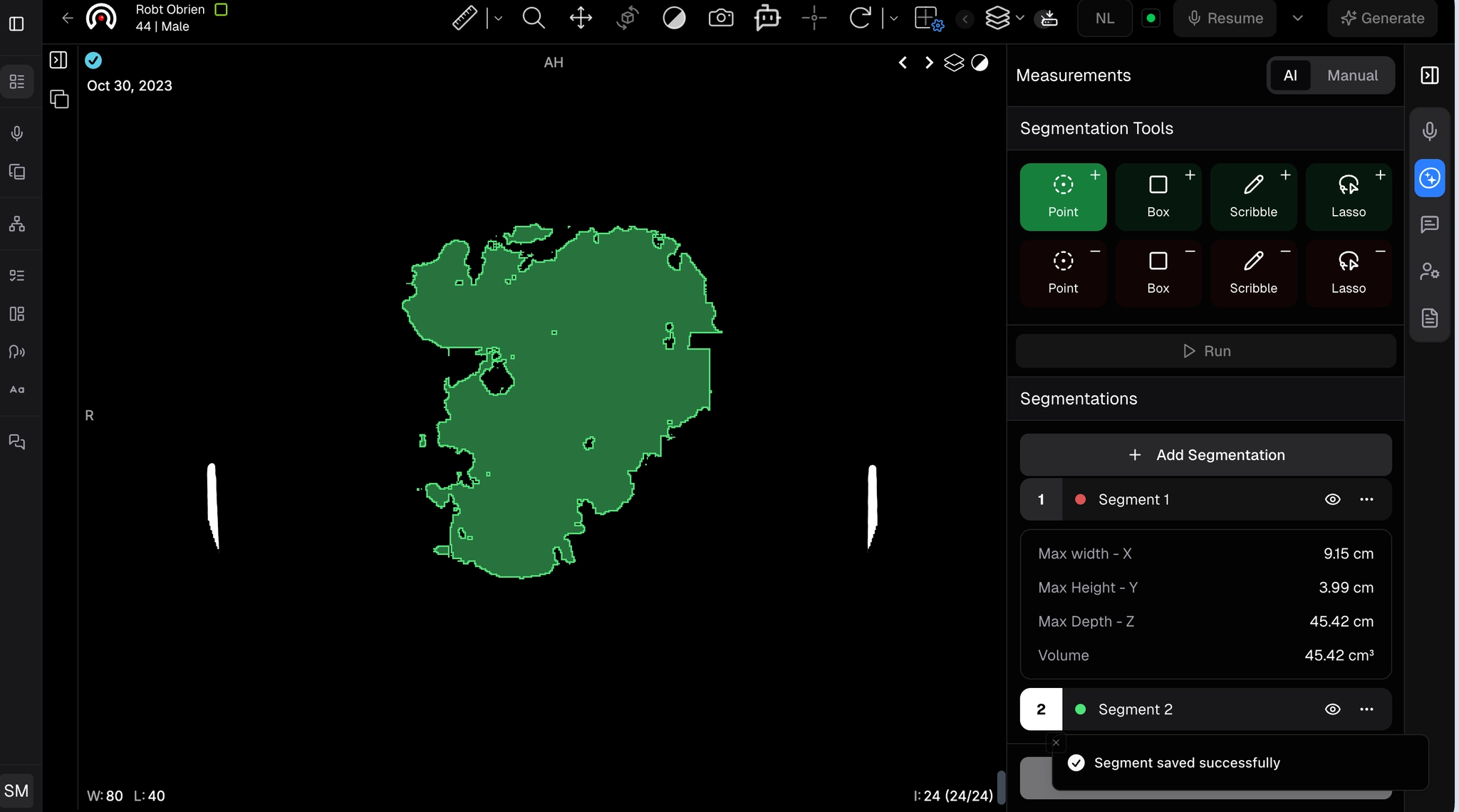Click Add Segmentation button
This screenshot has width=1459, height=812.
tap(1205, 455)
